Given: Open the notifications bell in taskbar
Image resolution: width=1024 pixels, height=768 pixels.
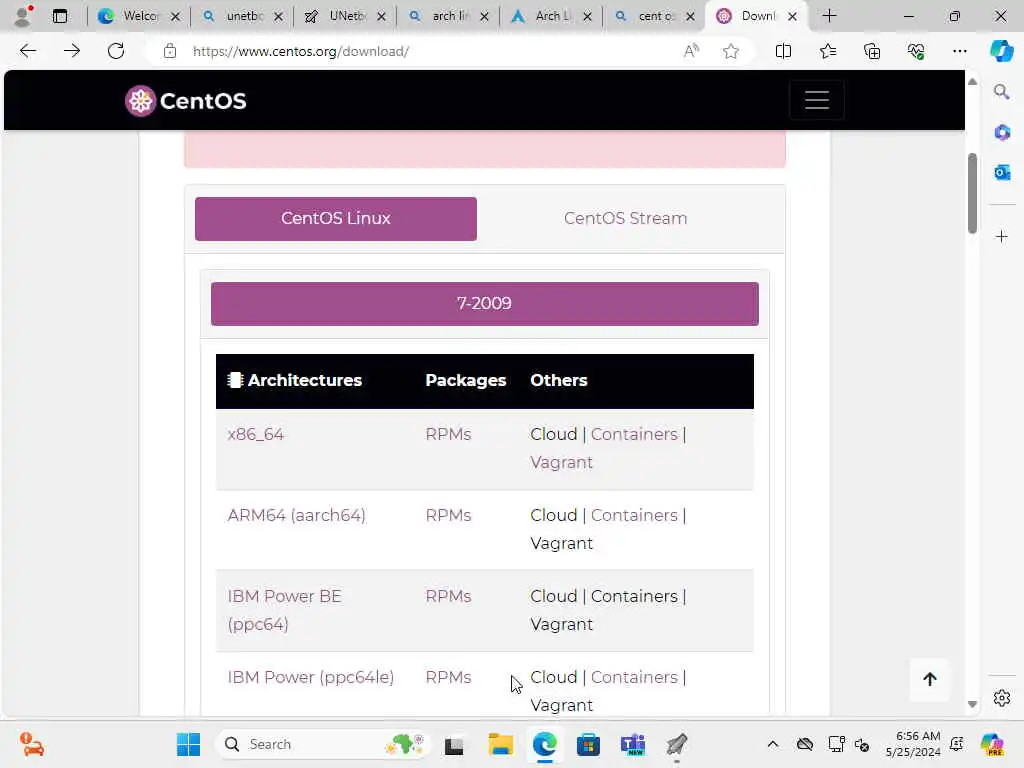Looking at the screenshot, I should [956, 744].
